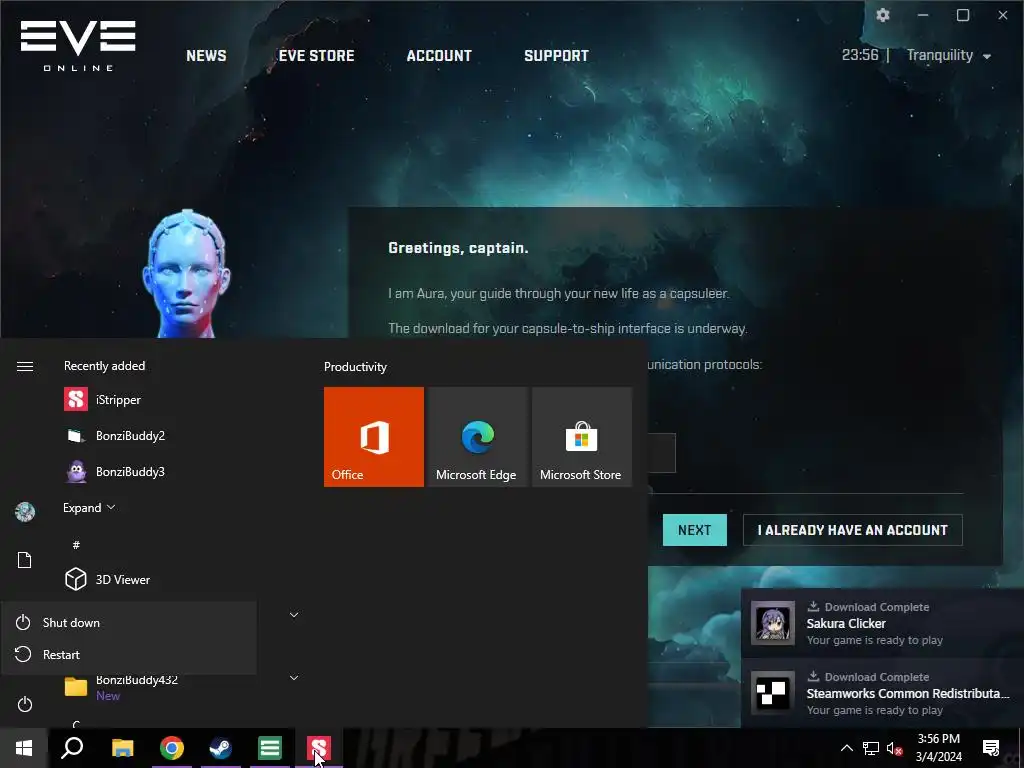1024x768 pixels.
Task: Open the green lined taskbar app
Action: [270, 748]
